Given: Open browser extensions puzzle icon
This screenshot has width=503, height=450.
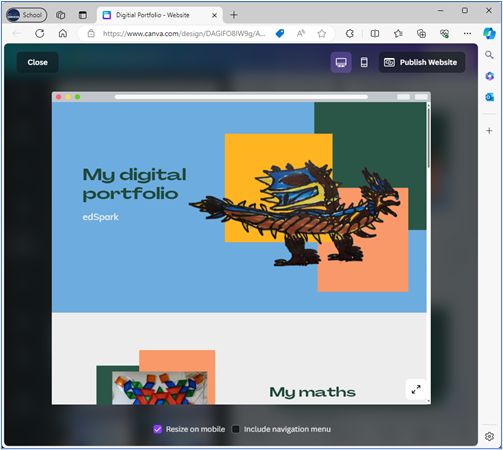Looking at the screenshot, I should click(350, 33).
